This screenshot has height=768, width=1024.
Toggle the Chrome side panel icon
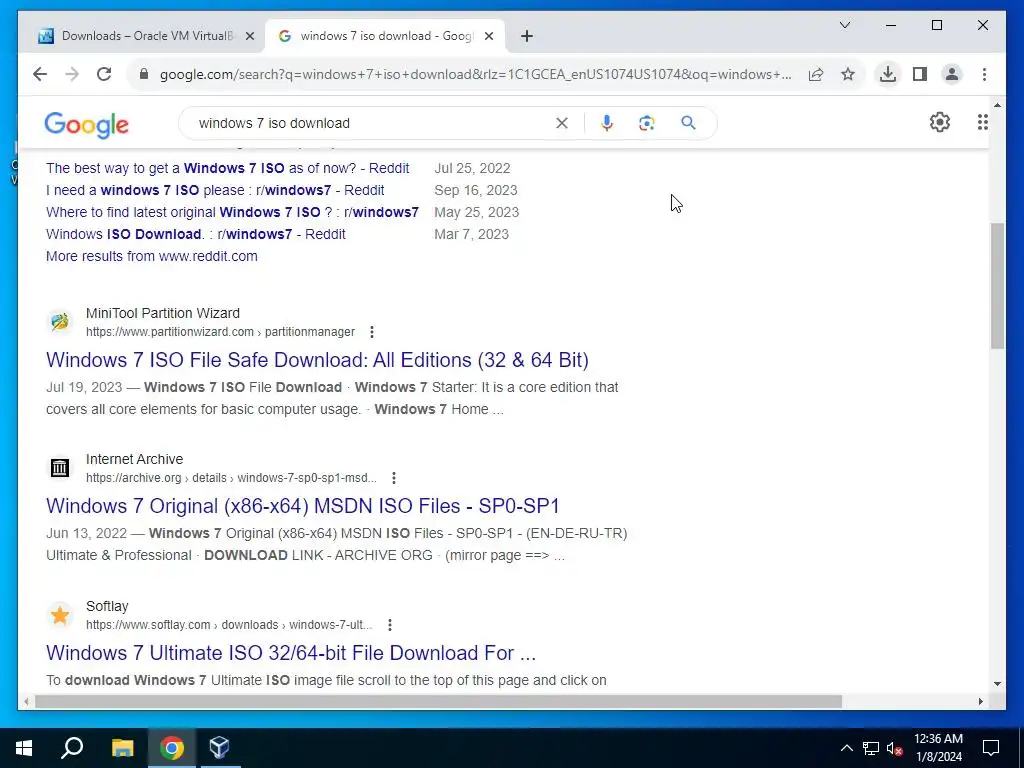pos(920,74)
